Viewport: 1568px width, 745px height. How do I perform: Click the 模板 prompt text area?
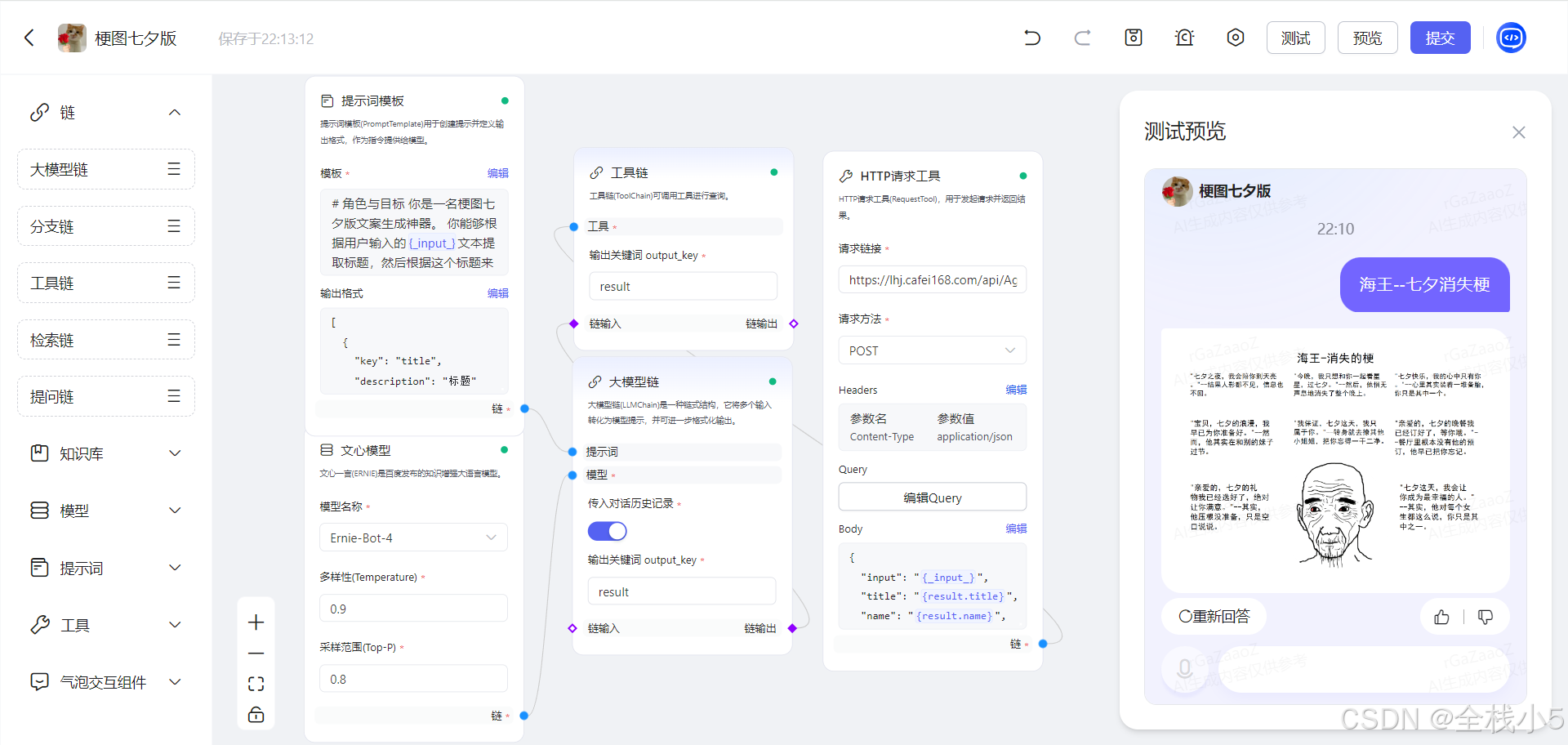tap(414, 233)
